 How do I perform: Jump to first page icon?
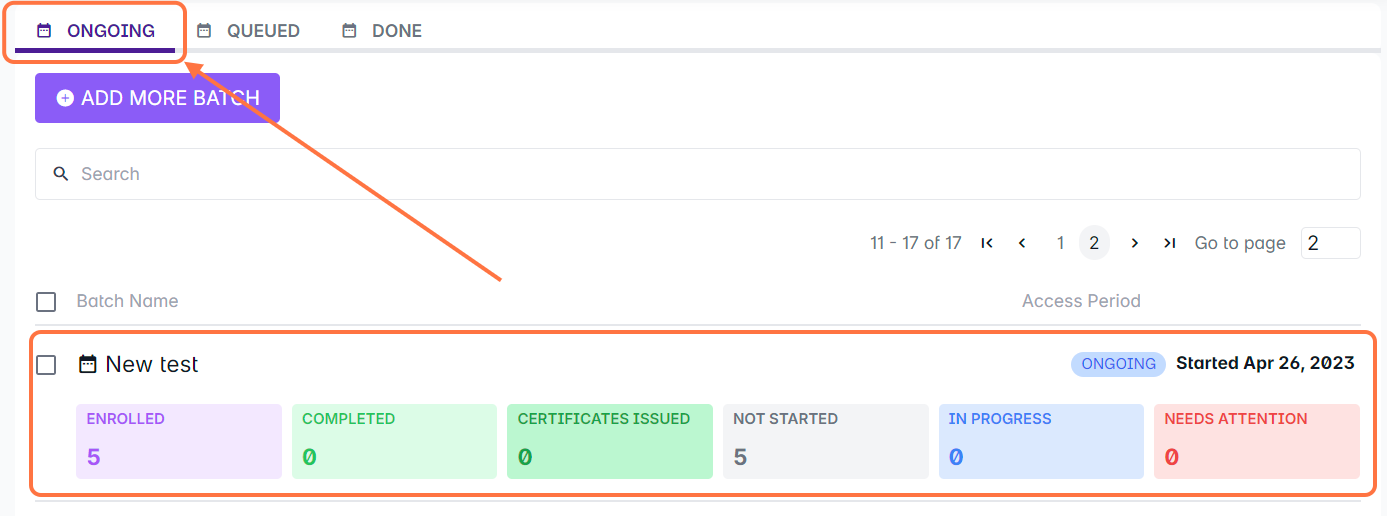click(x=987, y=243)
